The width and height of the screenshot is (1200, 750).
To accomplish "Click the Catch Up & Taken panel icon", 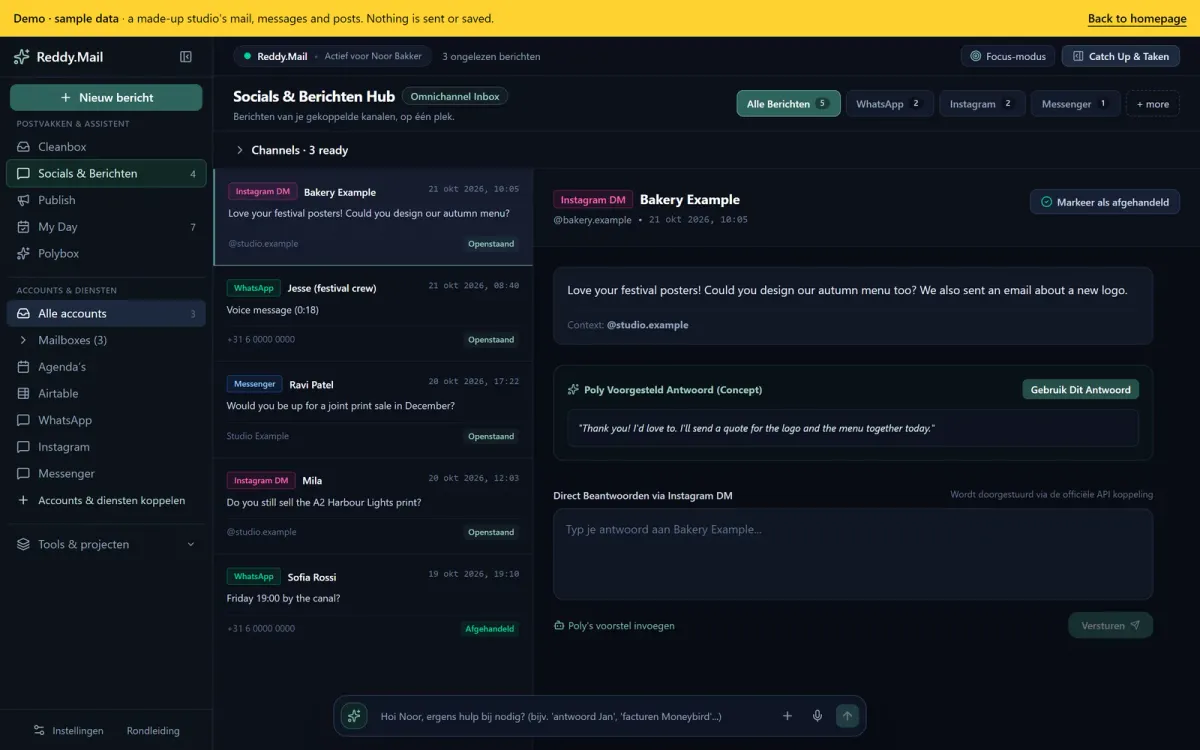I will [1078, 57].
